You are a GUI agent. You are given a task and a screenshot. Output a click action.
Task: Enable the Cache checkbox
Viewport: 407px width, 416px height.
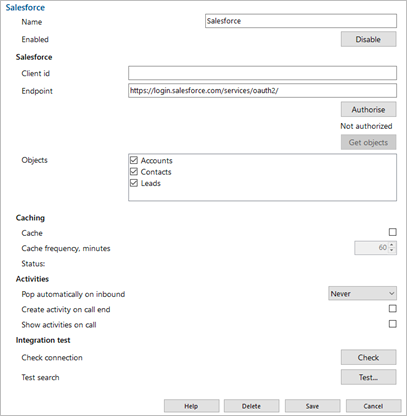pos(393,232)
